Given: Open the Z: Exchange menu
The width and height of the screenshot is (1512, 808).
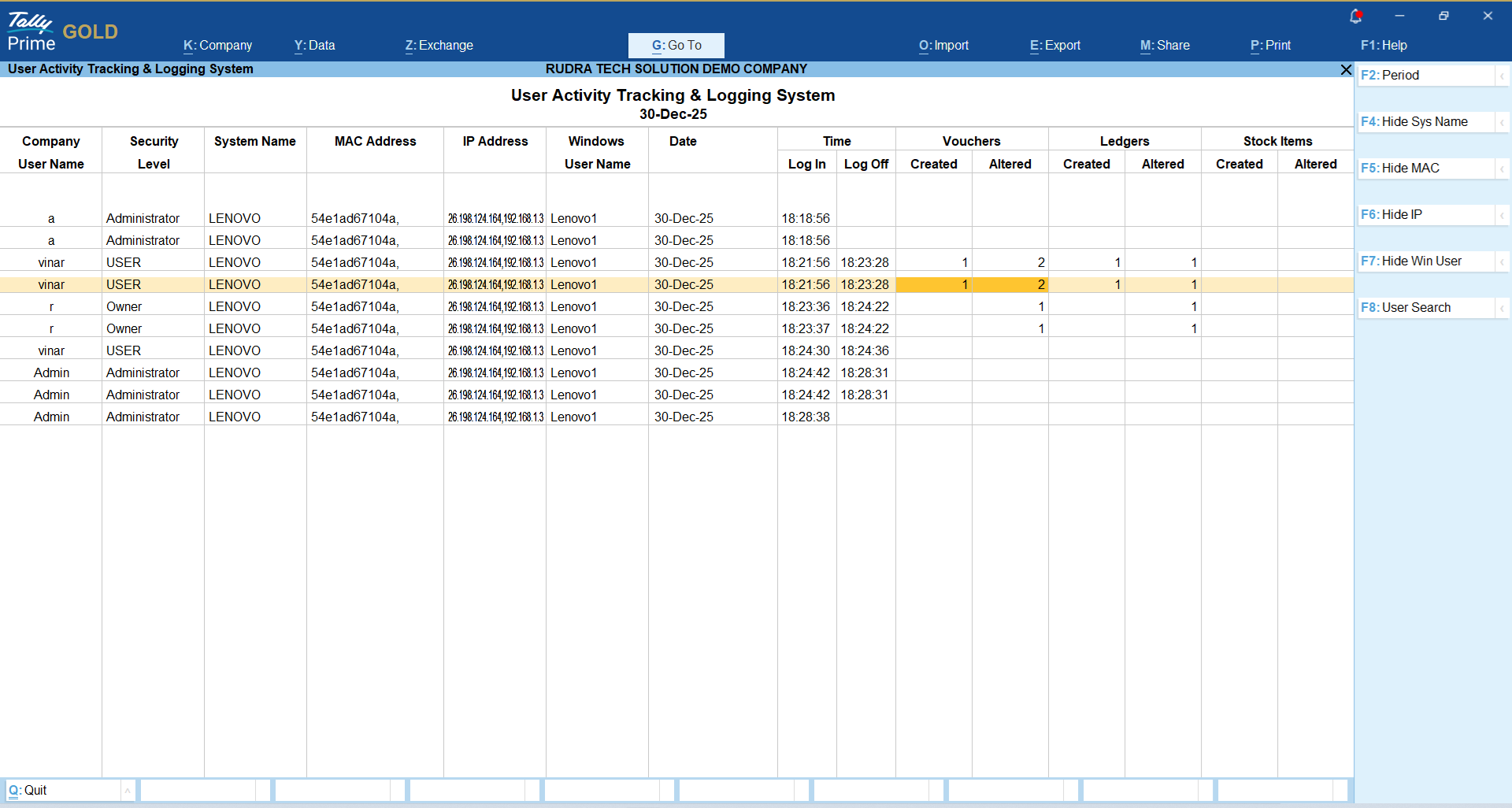Looking at the screenshot, I should (439, 46).
